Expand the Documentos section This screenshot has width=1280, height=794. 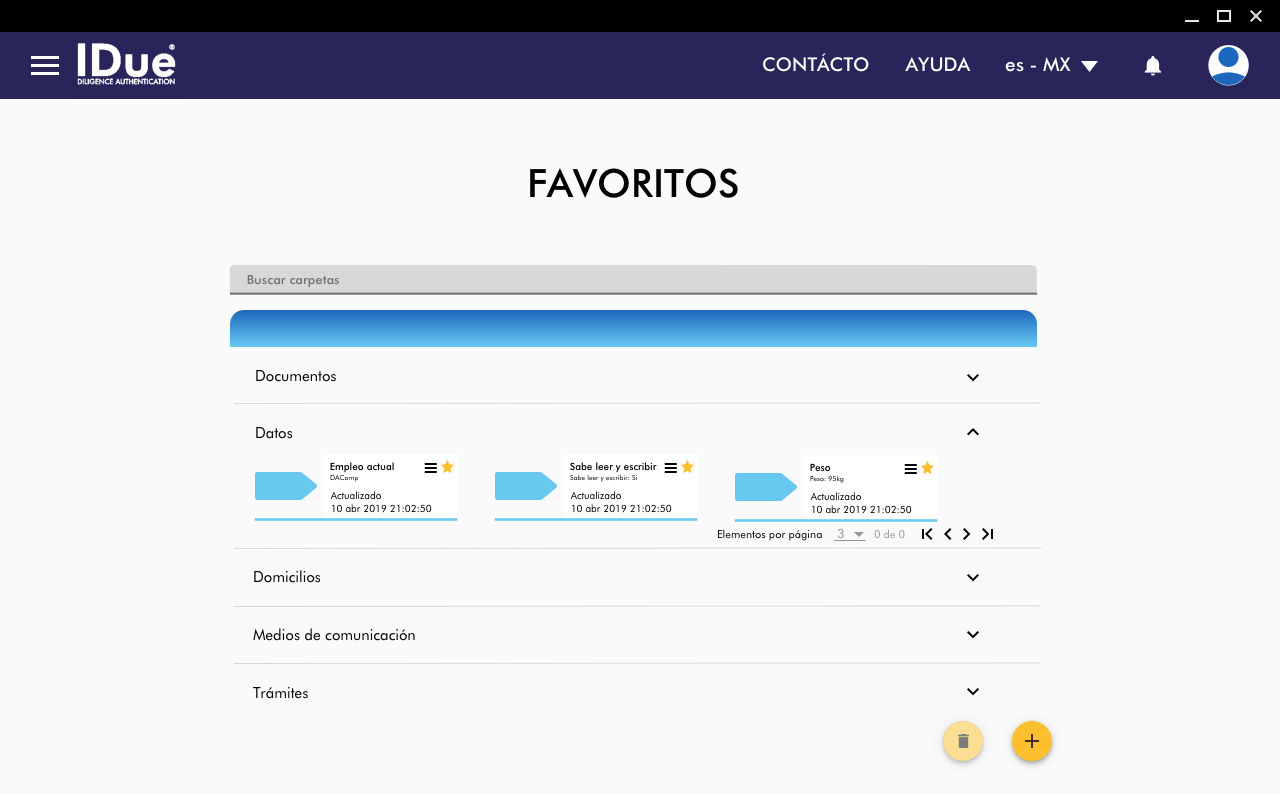click(x=972, y=377)
